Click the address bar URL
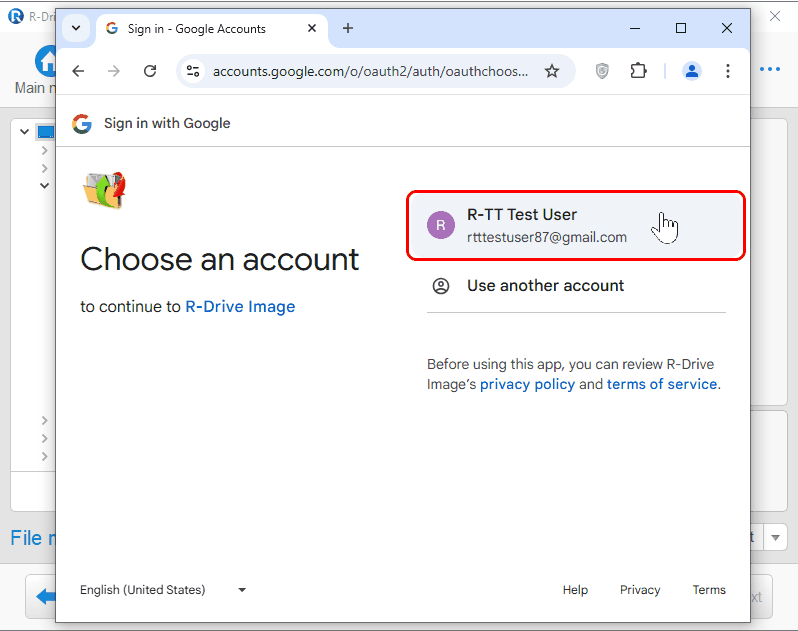This screenshot has height=631, width=798. 370,71
